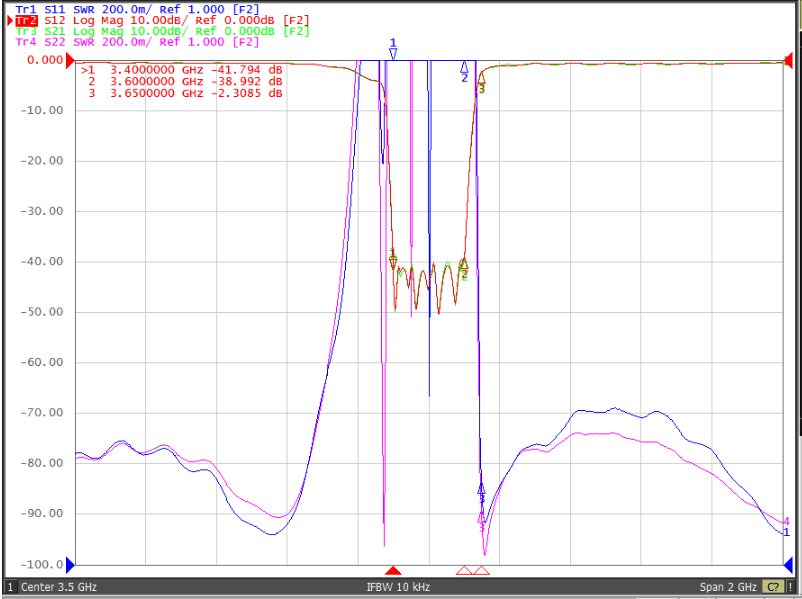Click the Span 2 GHz field
The height and width of the screenshot is (599, 802).
tap(728, 587)
